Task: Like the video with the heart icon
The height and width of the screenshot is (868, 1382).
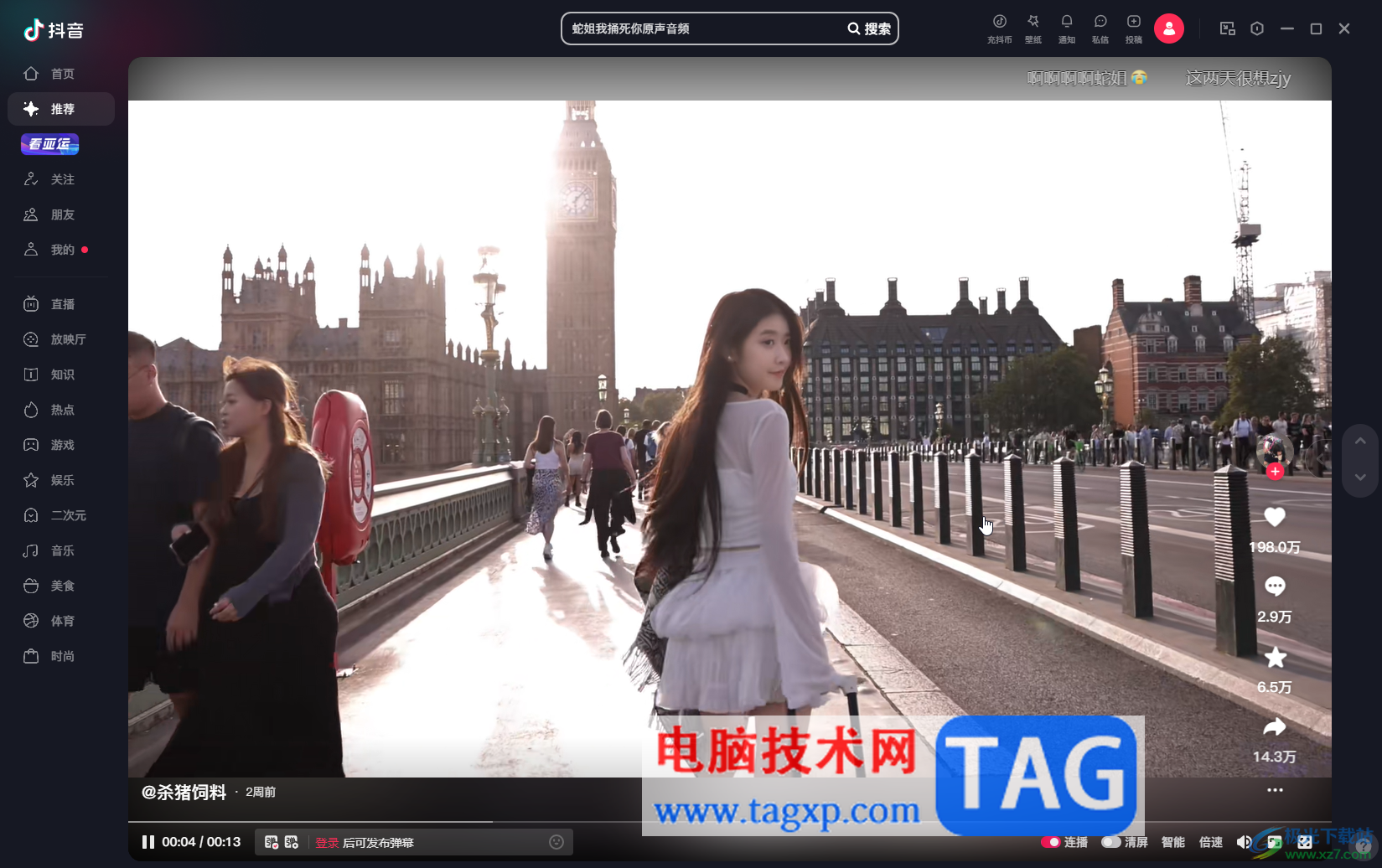Action: [1274, 518]
